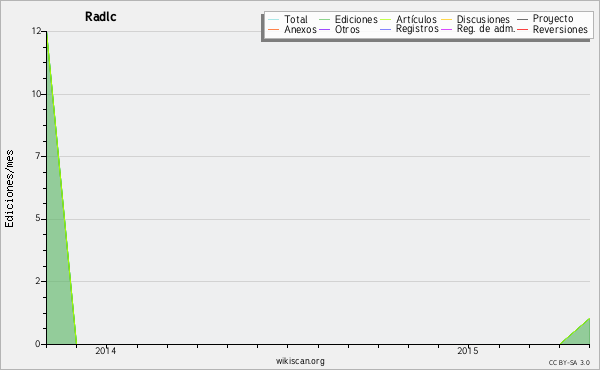Click the Discusiones legend entry

click(476, 19)
